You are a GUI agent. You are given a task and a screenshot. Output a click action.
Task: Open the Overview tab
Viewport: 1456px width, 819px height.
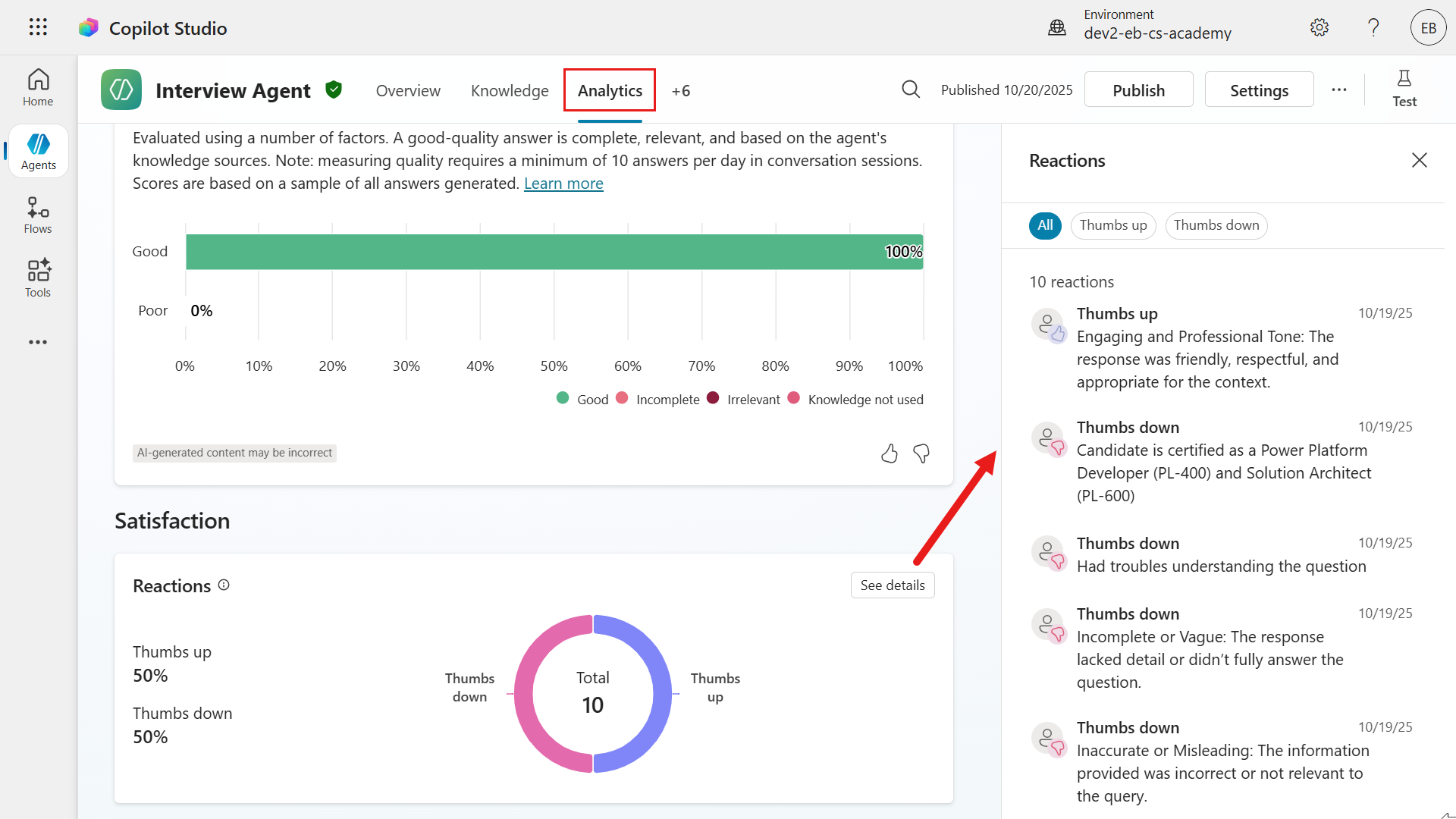pos(407,90)
